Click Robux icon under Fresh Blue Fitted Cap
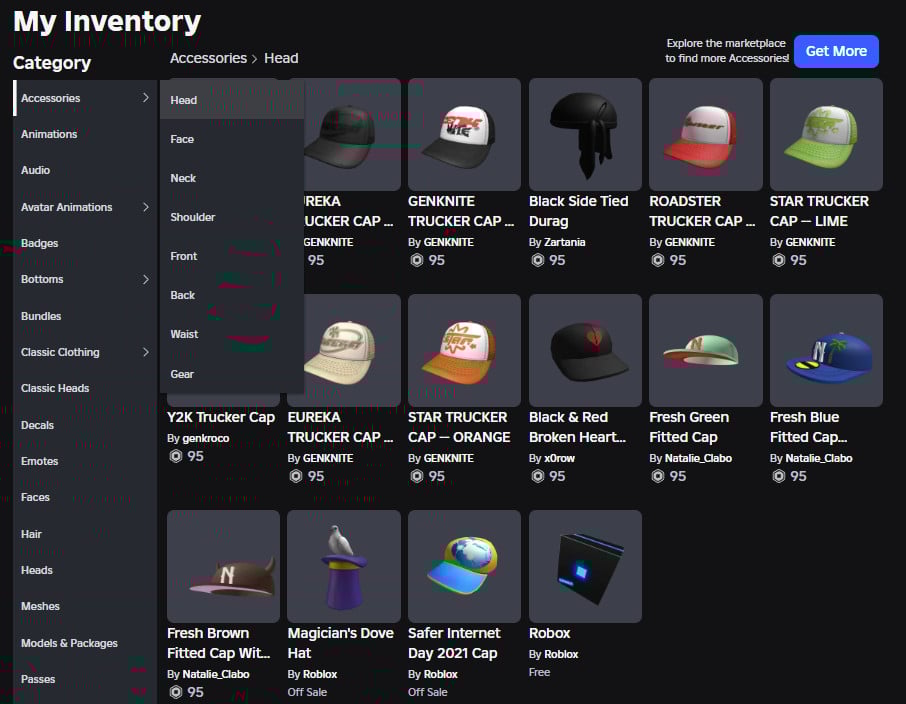This screenshot has height=704, width=906. pos(778,476)
